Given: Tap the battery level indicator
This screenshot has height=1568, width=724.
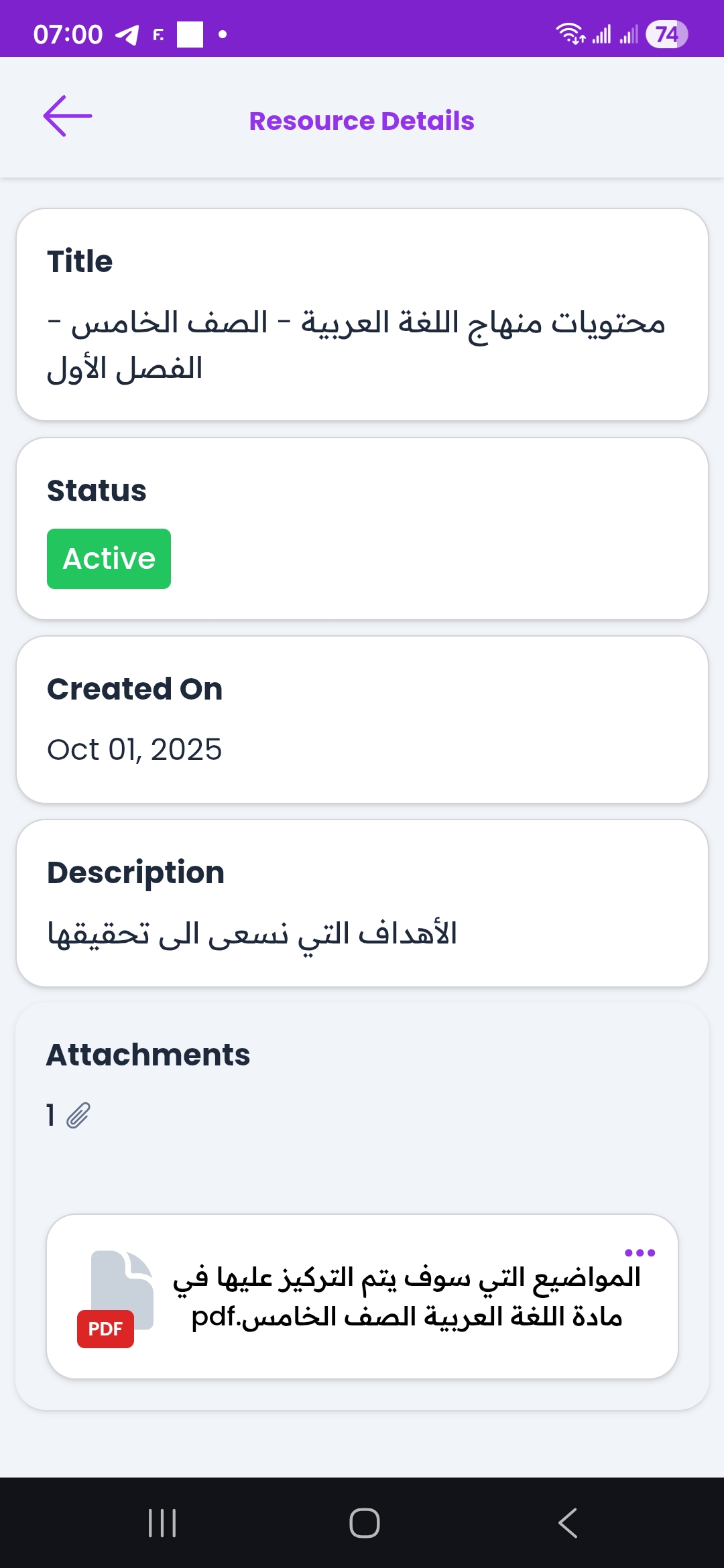Looking at the screenshot, I should coord(666,34).
